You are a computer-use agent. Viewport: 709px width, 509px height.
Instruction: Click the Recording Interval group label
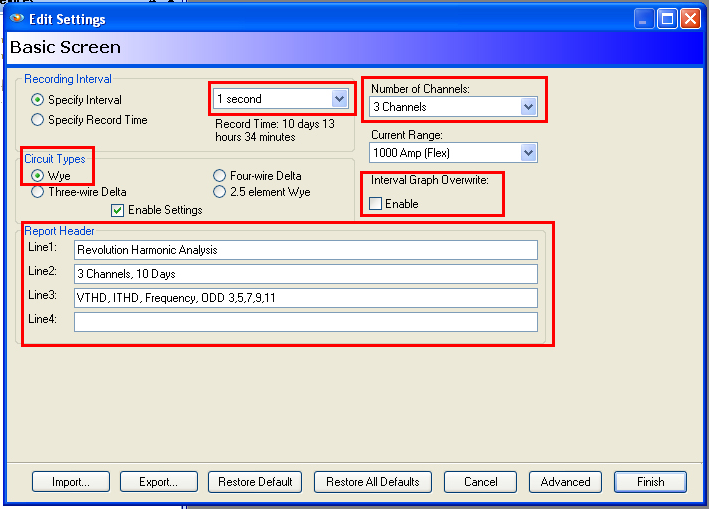click(68, 79)
